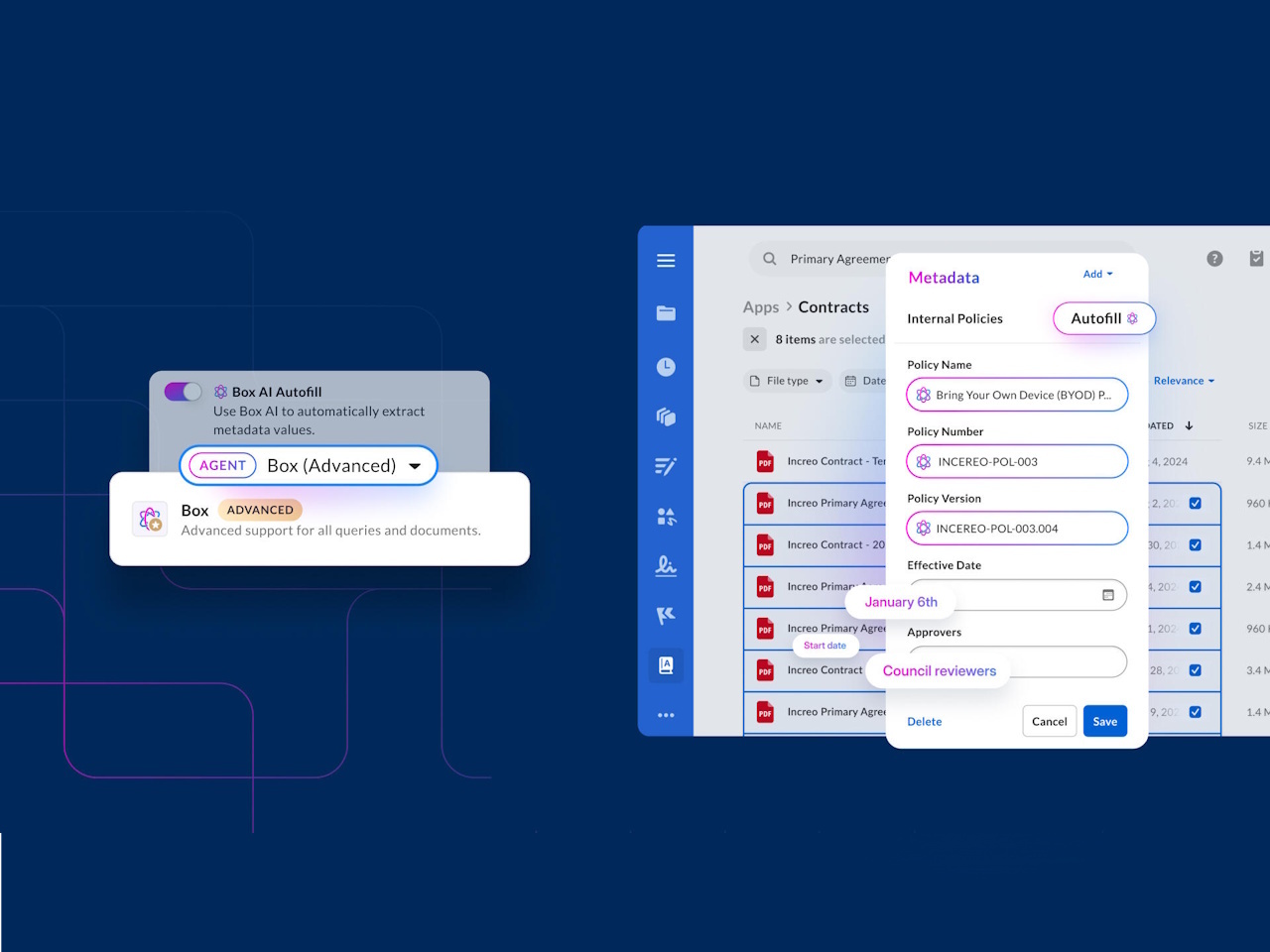Open the Box (Advanced) agent dropdown
Viewport: 1270px width, 952px height.
click(x=309, y=465)
